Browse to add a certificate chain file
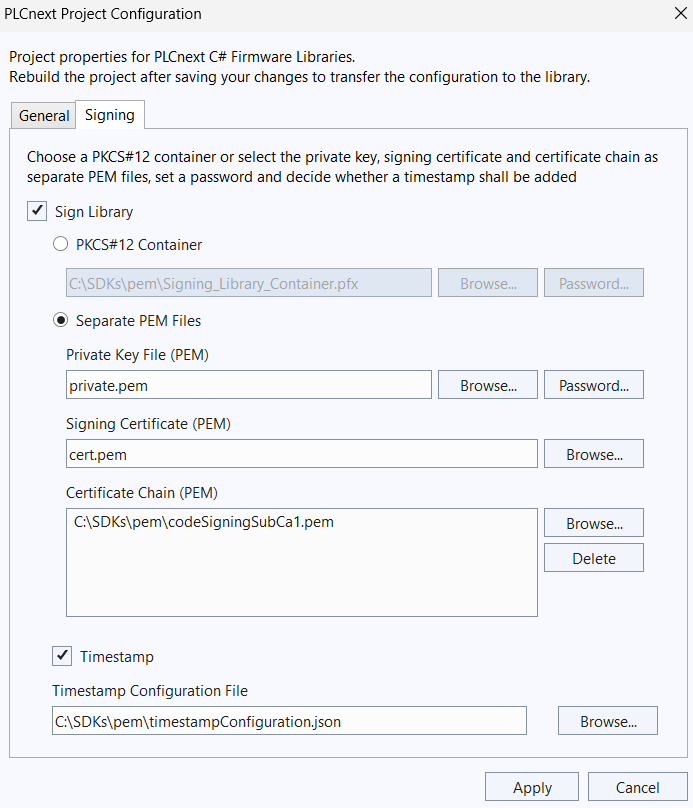The width and height of the screenshot is (693, 808). (594, 523)
